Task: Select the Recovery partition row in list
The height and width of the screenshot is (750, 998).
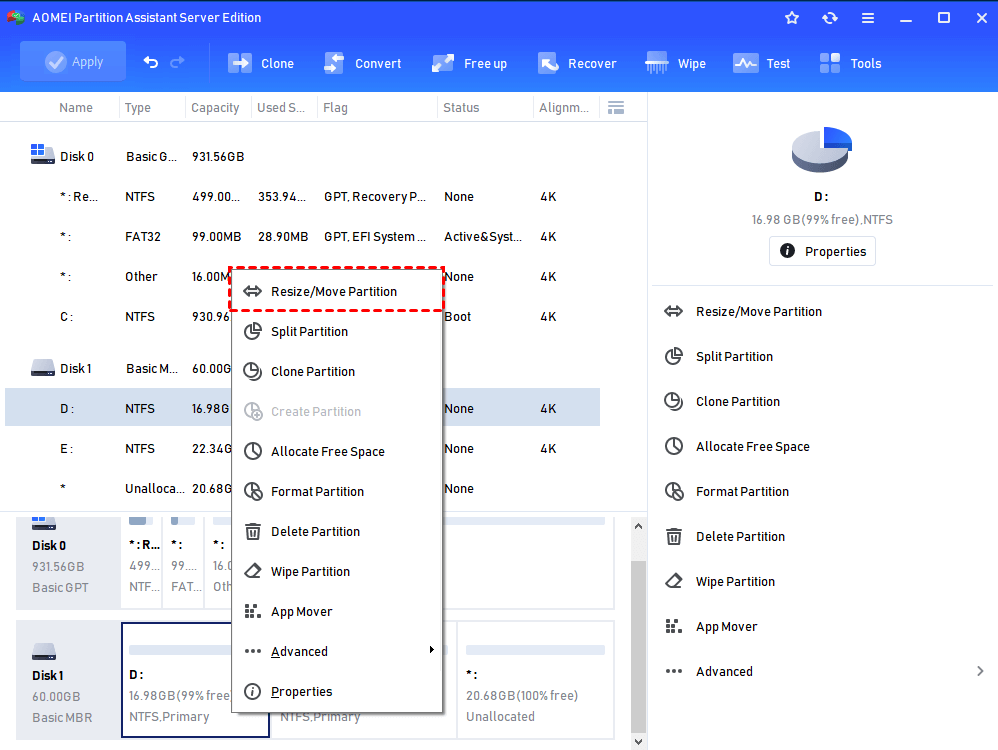Action: (x=302, y=196)
